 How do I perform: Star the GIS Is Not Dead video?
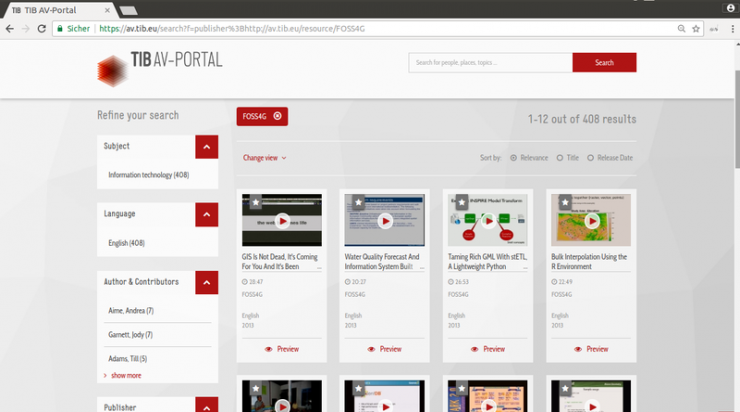256,202
